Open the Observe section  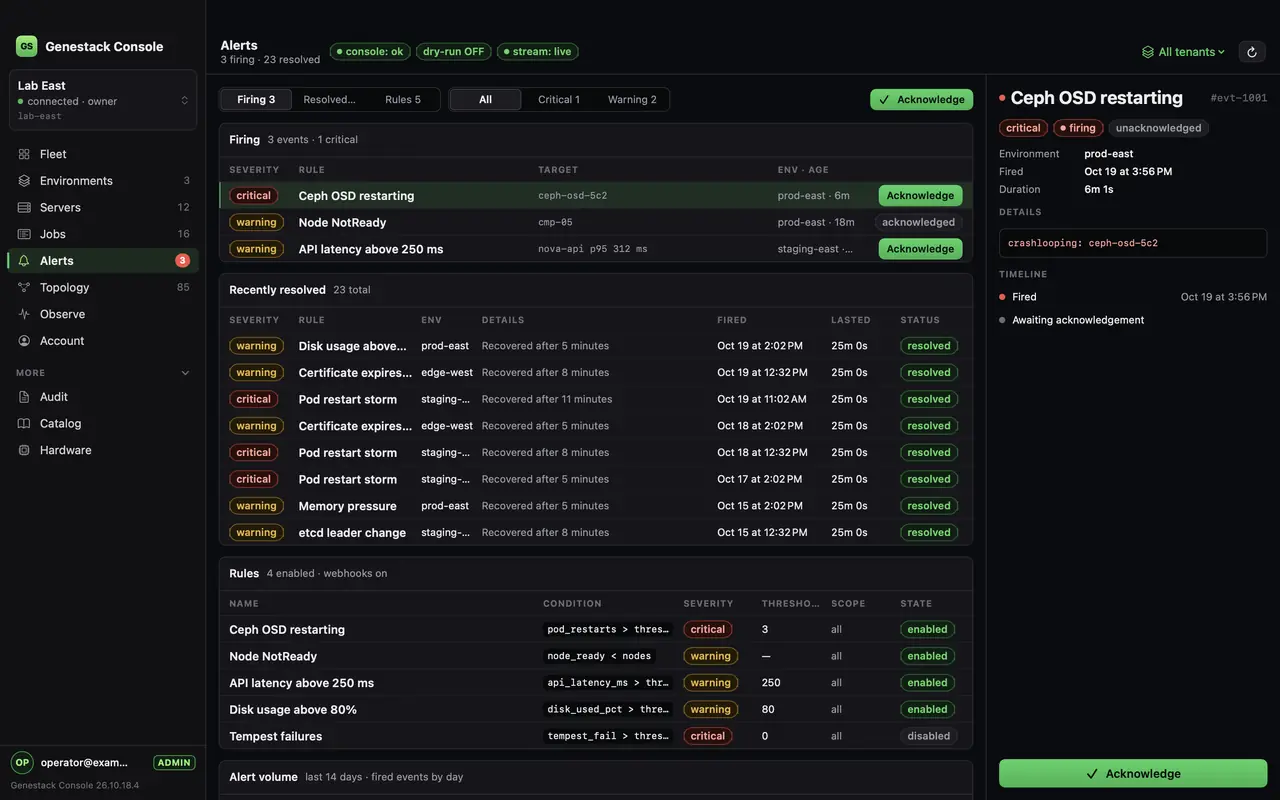103,314
